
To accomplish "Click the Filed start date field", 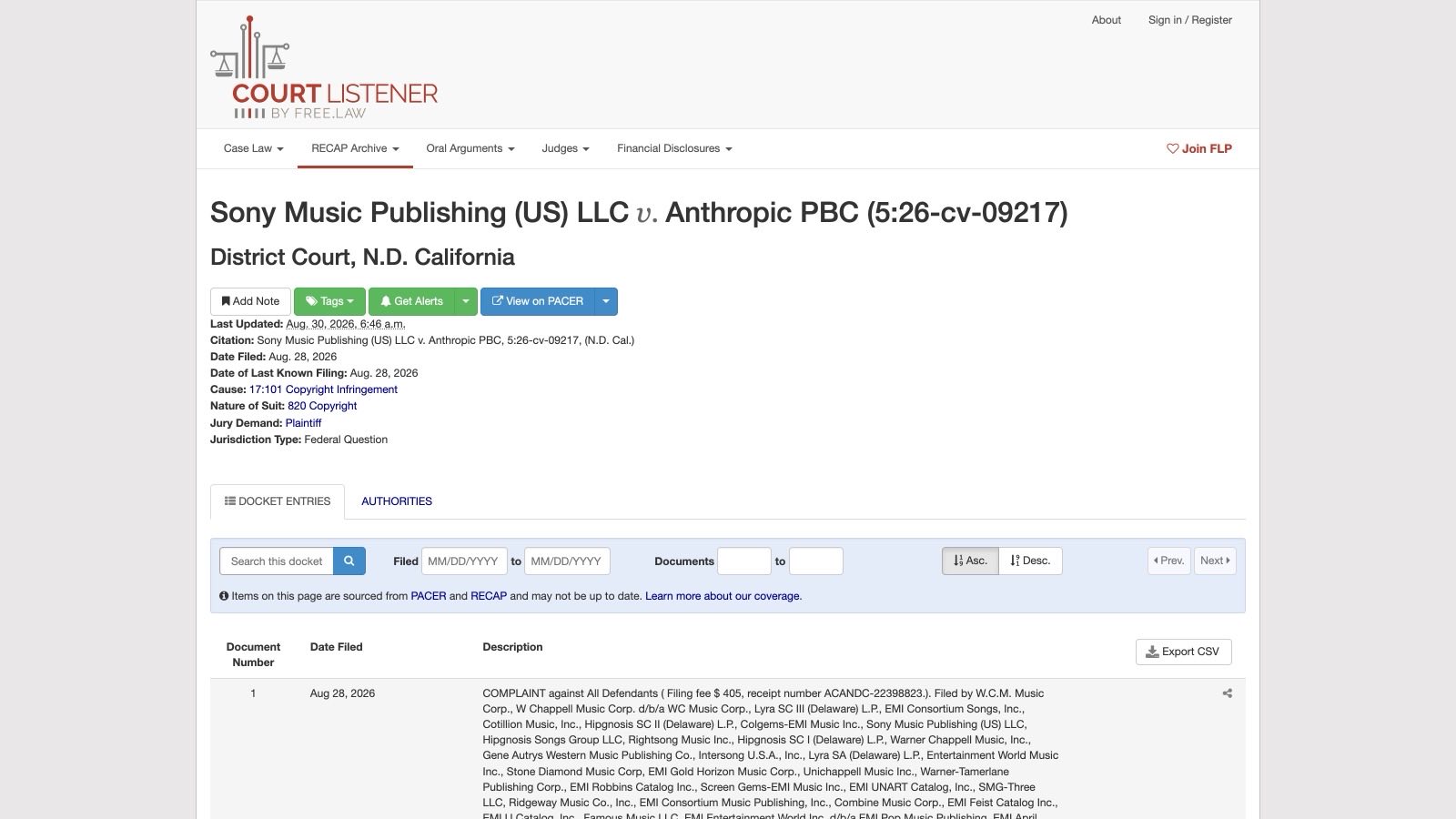I will tap(464, 561).
